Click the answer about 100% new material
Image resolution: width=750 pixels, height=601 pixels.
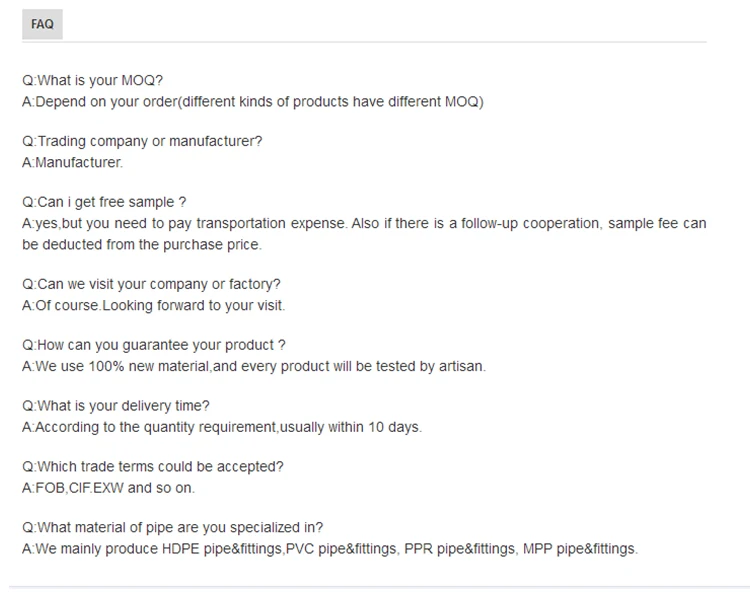click(254, 367)
